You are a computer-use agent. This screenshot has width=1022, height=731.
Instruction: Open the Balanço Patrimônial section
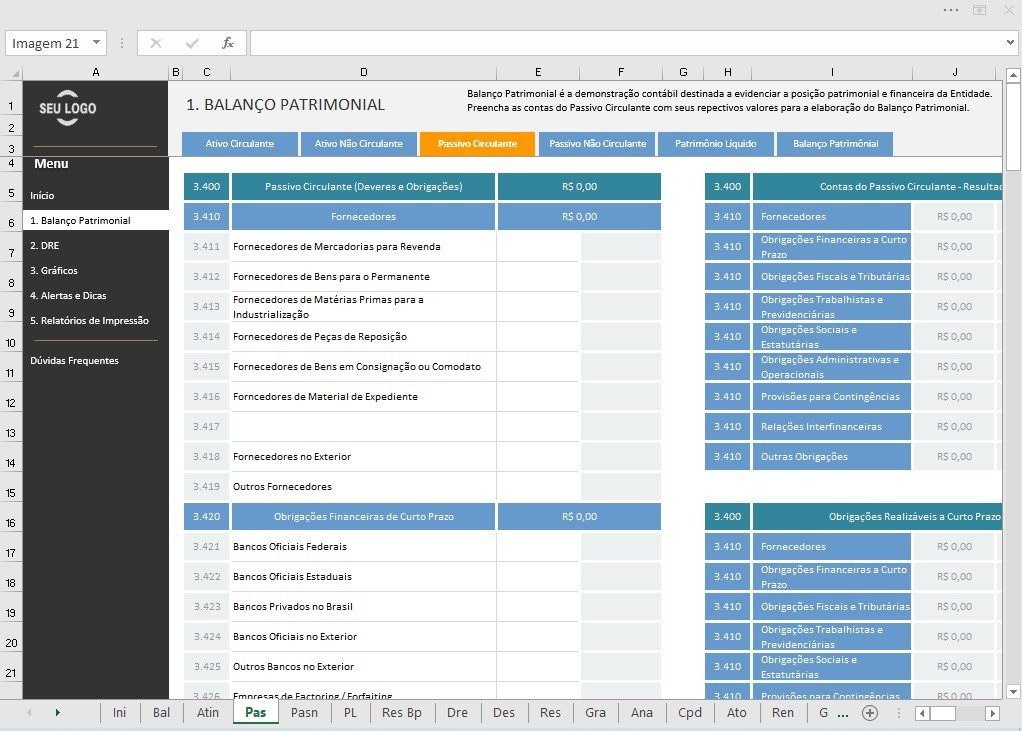(835, 144)
